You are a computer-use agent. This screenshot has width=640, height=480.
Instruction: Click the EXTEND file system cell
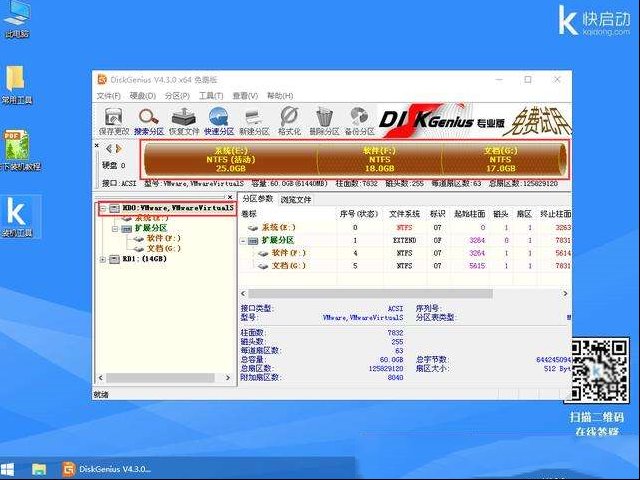(x=404, y=240)
